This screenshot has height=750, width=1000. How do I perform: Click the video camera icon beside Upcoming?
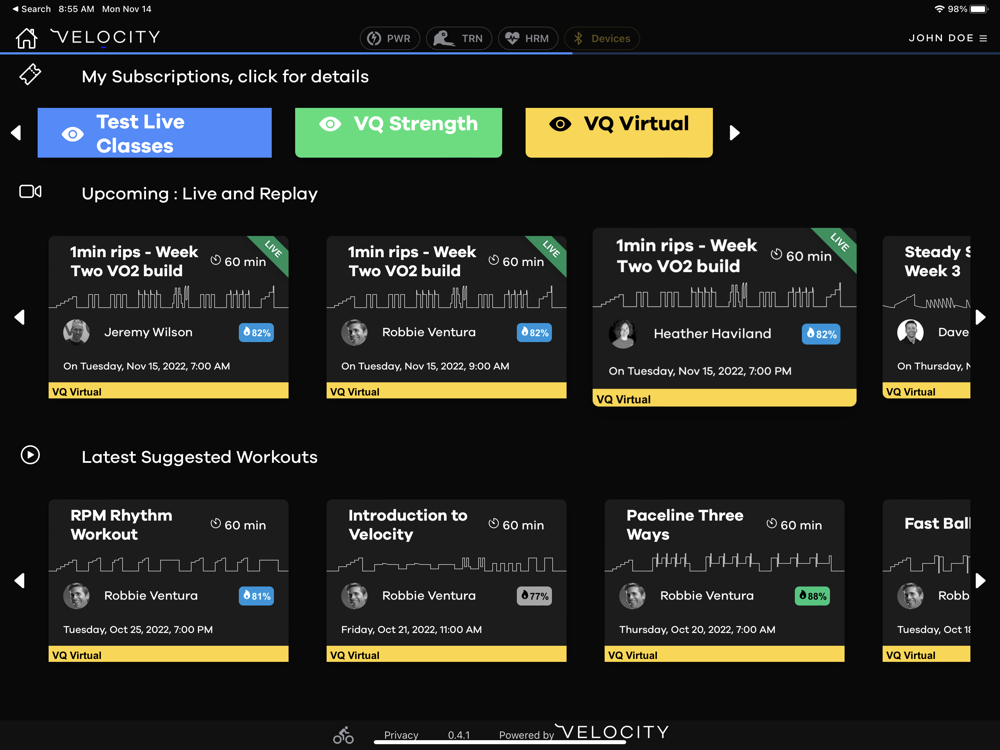pyautogui.click(x=30, y=191)
